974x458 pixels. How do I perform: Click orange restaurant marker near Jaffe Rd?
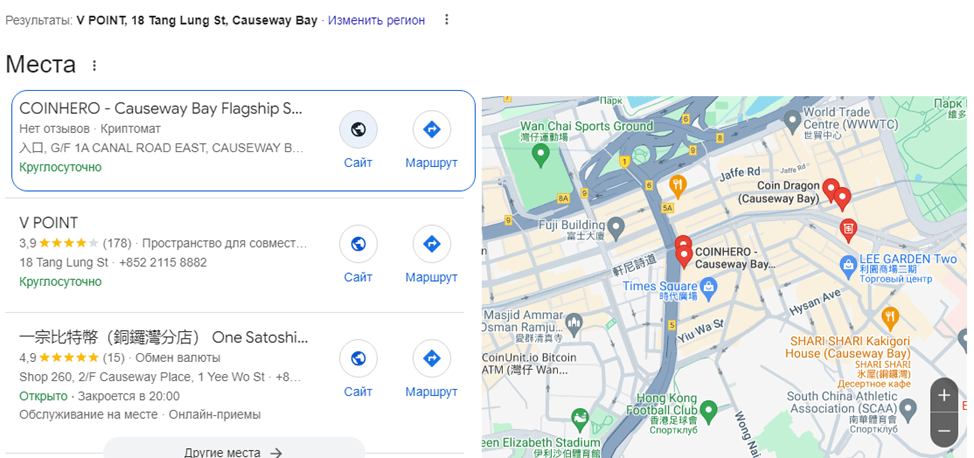678,186
